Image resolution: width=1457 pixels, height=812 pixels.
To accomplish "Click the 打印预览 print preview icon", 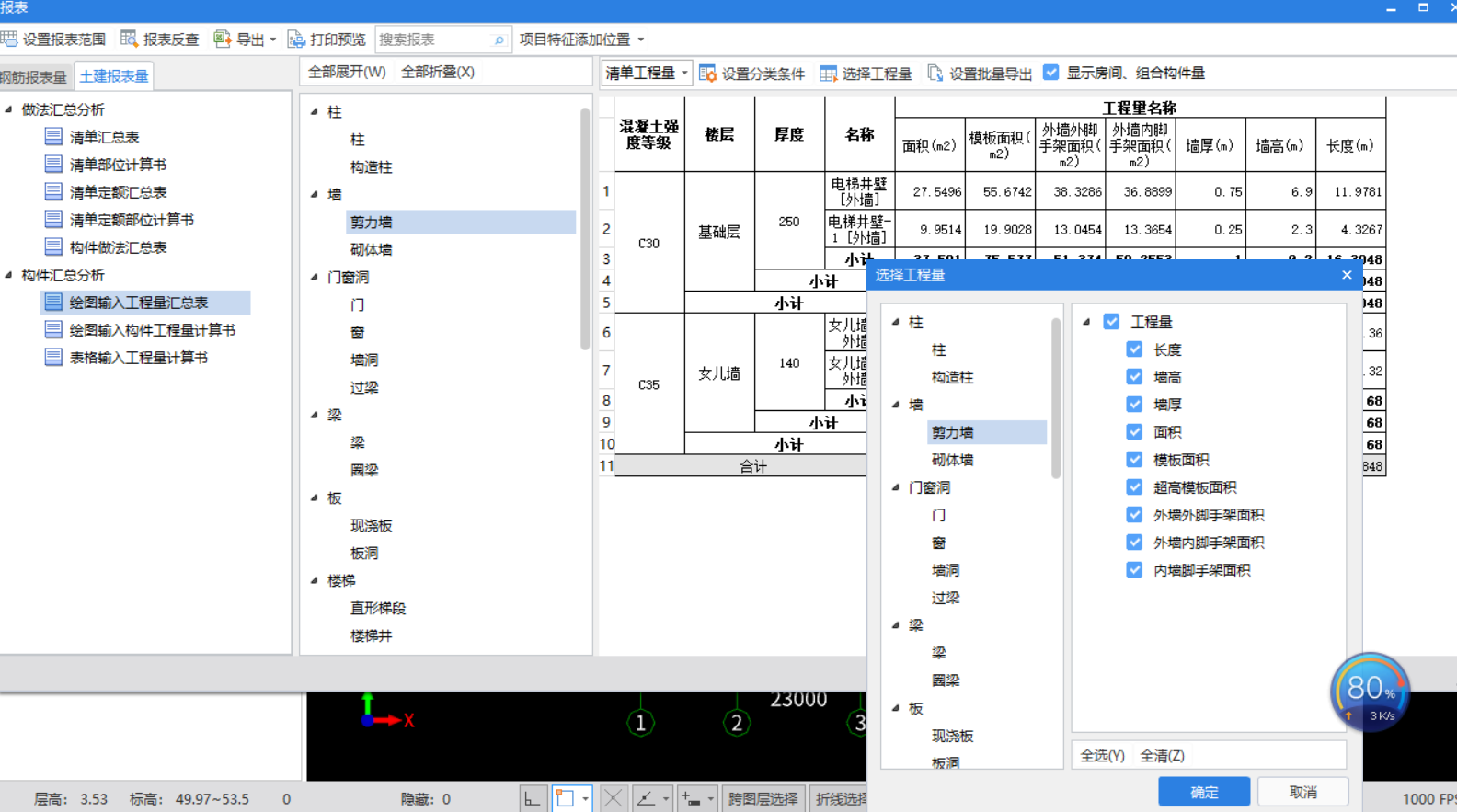I will pyautogui.click(x=296, y=40).
